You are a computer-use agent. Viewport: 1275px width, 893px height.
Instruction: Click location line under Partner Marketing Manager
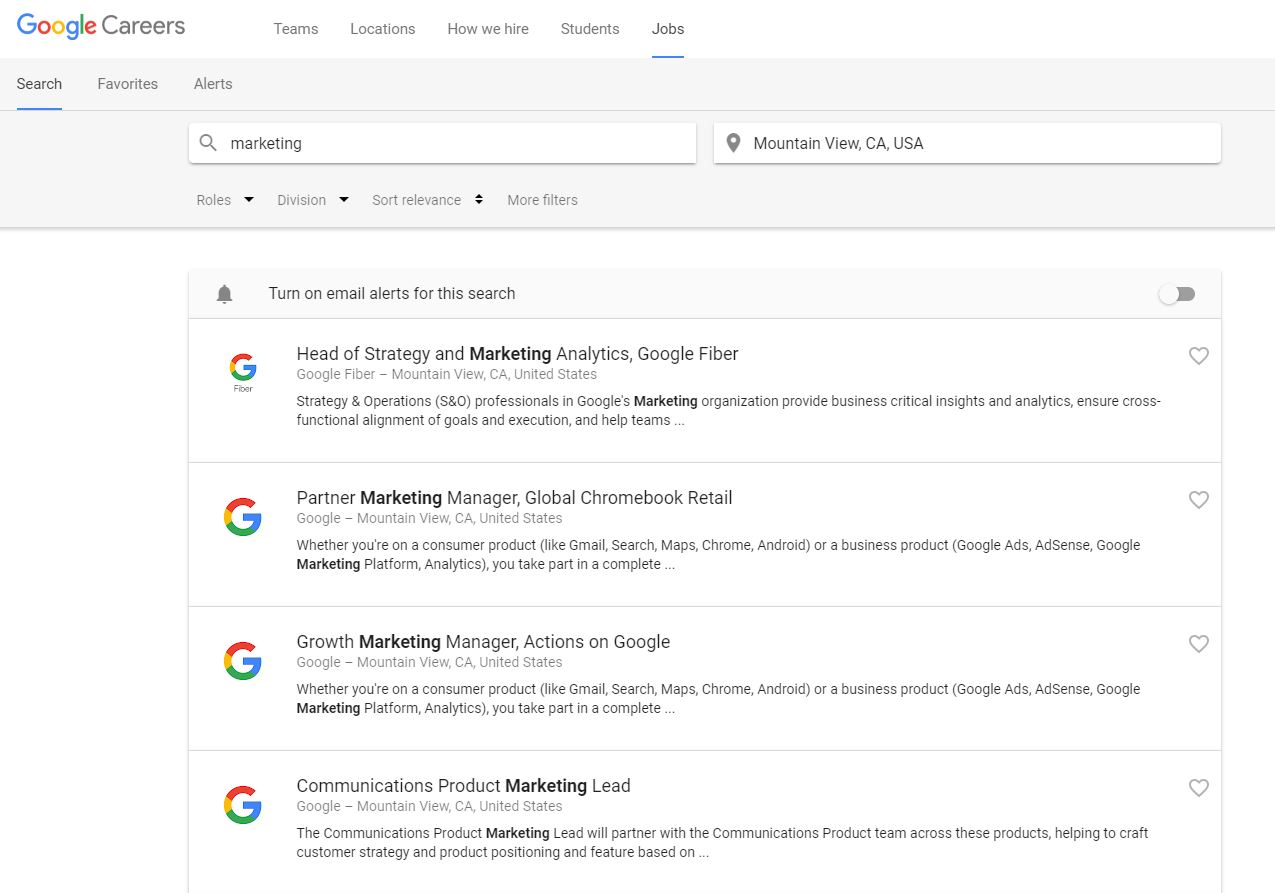[429, 519]
